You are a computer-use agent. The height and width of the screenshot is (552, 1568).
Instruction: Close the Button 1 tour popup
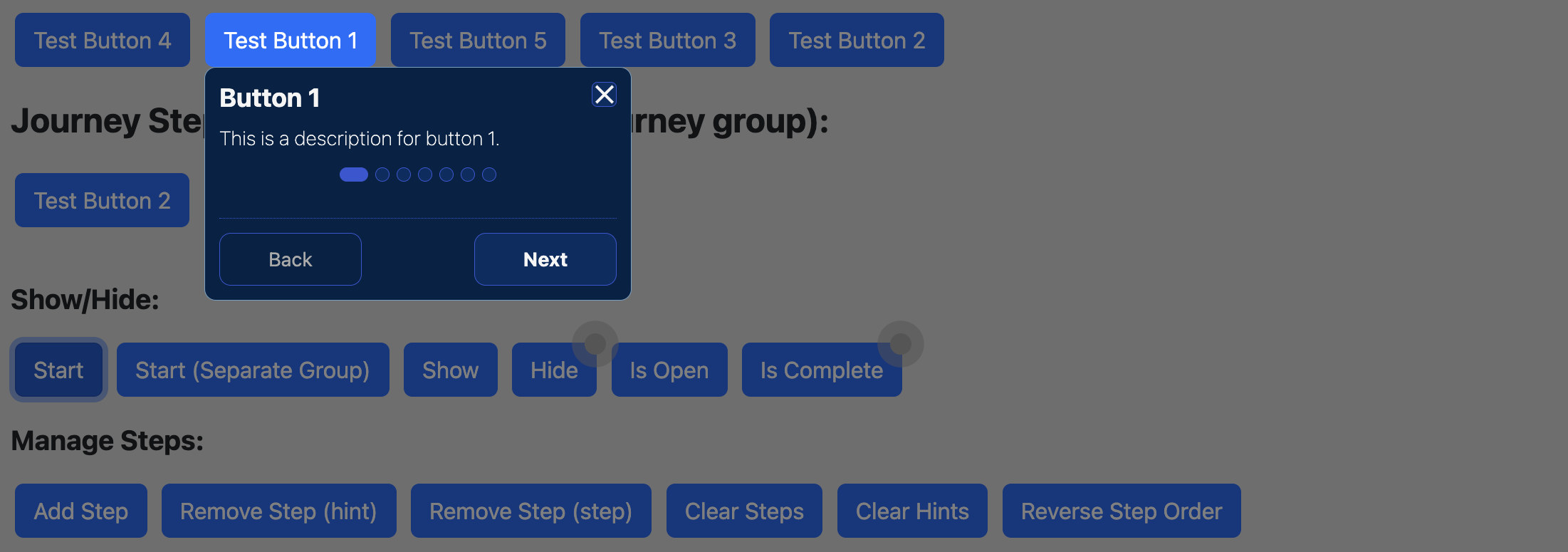pyautogui.click(x=604, y=95)
